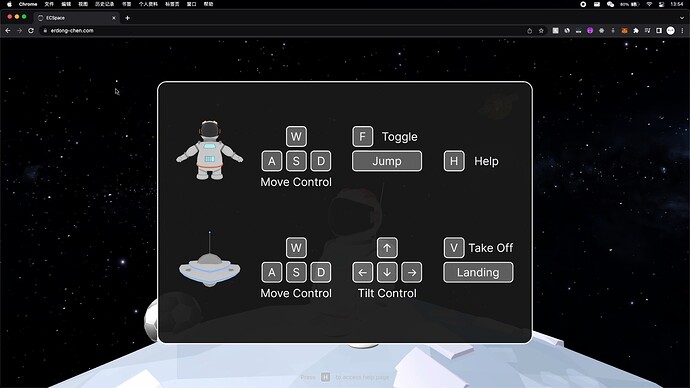The width and height of the screenshot is (690, 388).
Task: Click the right arrow tilt key
Action: click(411, 272)
